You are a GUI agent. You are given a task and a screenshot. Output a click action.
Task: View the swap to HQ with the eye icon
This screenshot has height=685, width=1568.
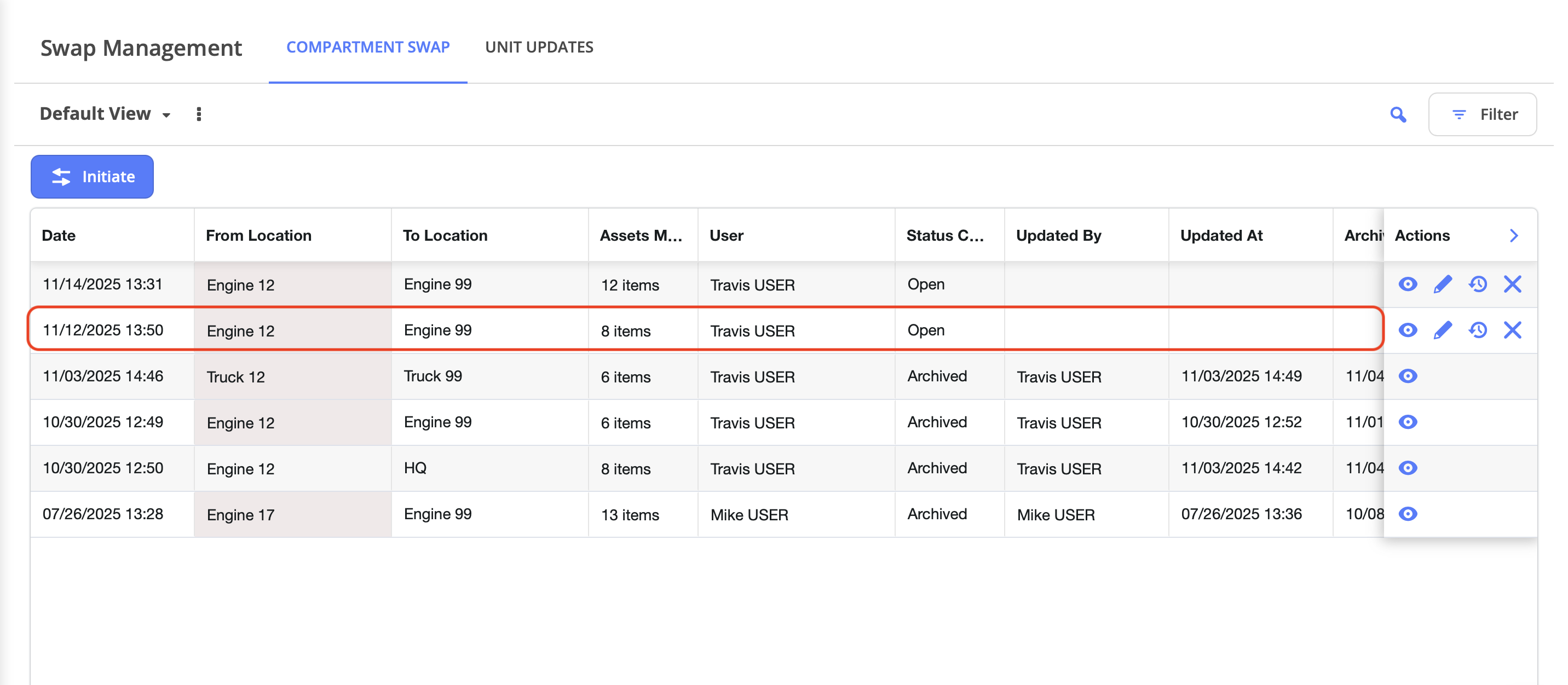(1407, 468)
